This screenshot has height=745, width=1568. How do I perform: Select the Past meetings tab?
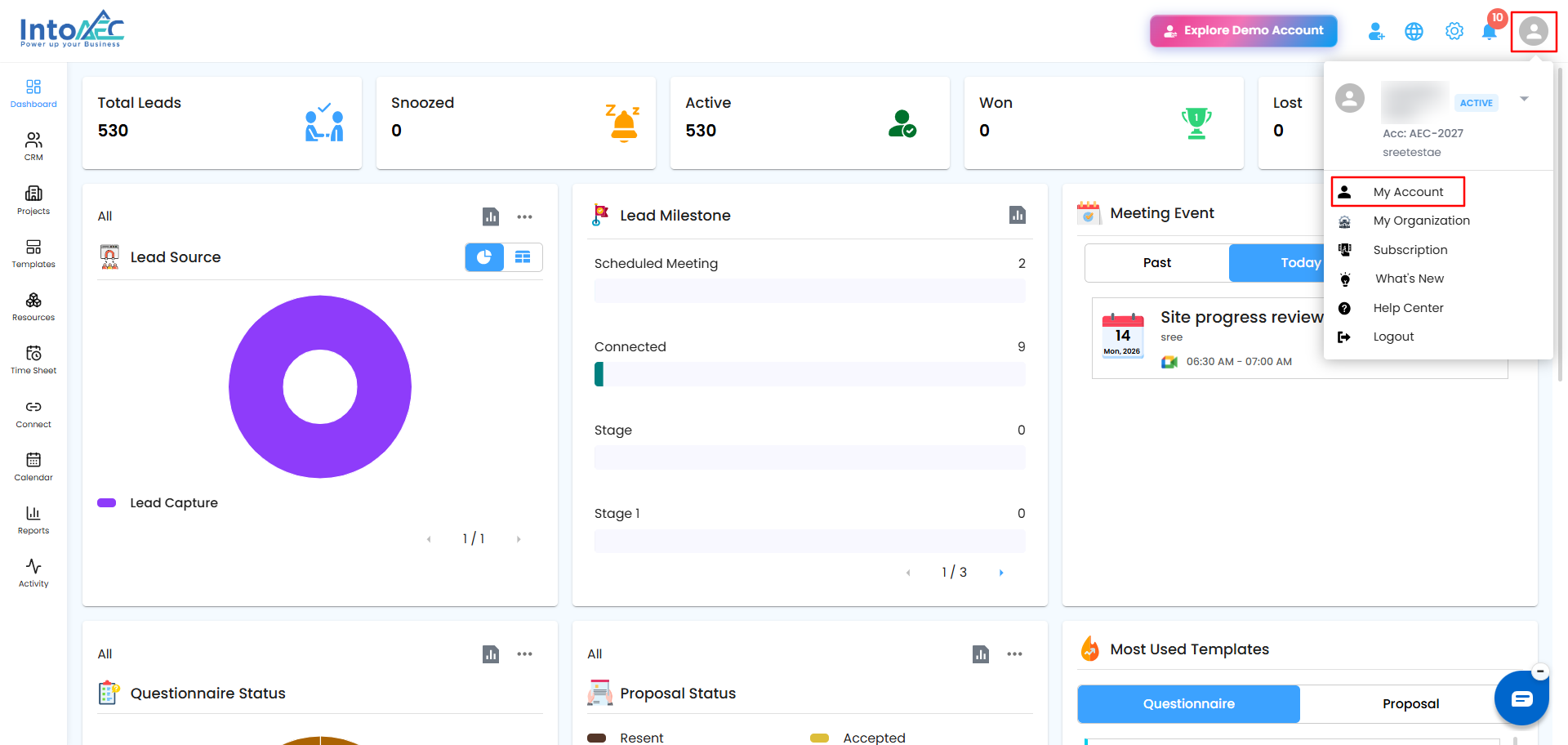pos(1157,263)
